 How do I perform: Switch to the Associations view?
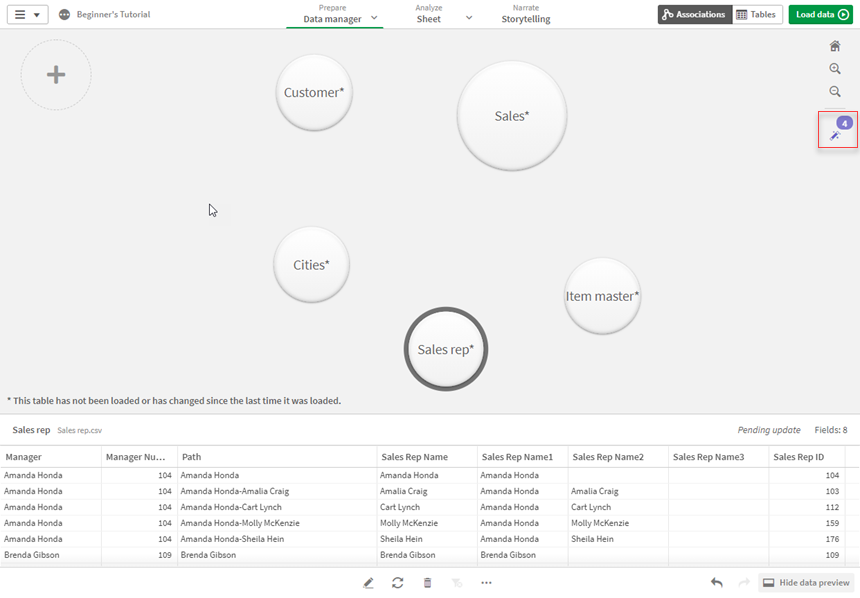(694, 15)
